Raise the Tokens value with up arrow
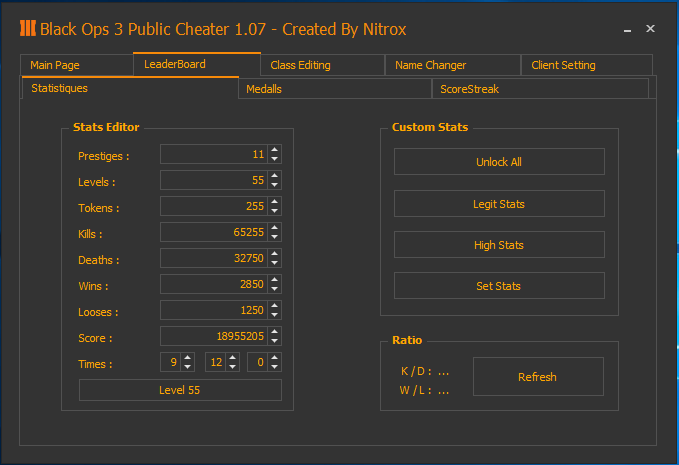 point(275,202)
